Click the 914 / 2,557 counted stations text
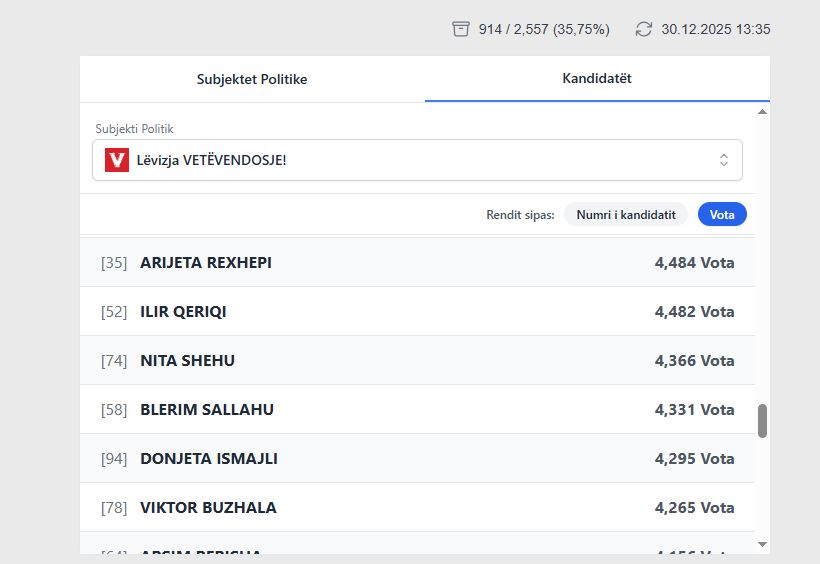 click(544, 29)
